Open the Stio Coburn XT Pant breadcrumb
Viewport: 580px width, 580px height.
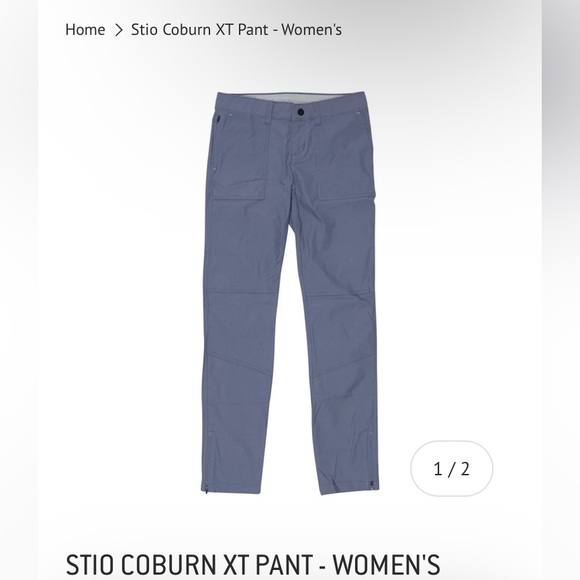click(x=236, y=30)
